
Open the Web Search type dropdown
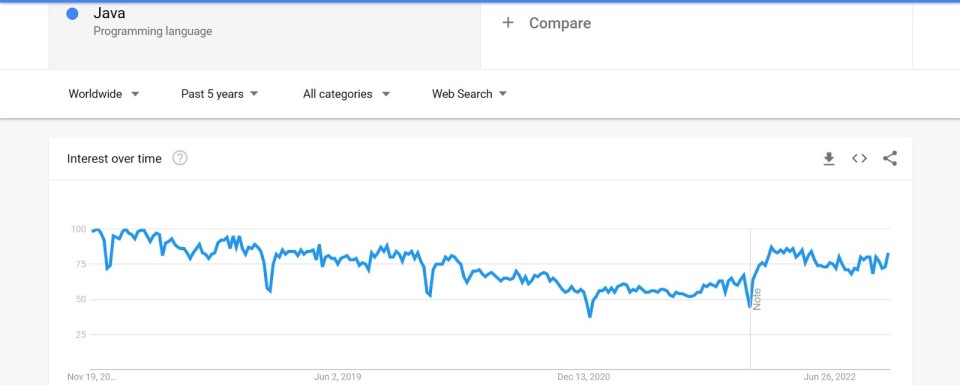(469, 94)
